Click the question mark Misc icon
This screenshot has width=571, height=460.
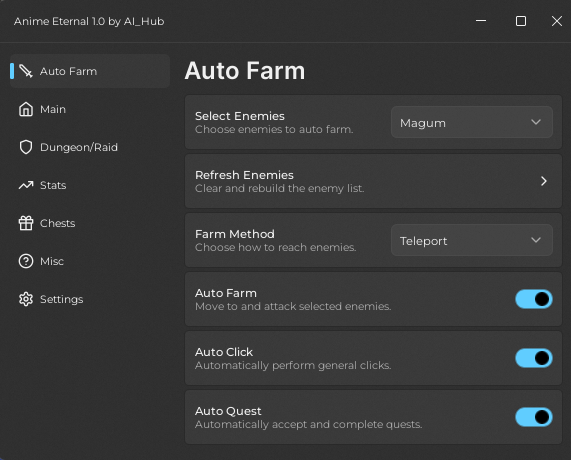click(26, 261)
